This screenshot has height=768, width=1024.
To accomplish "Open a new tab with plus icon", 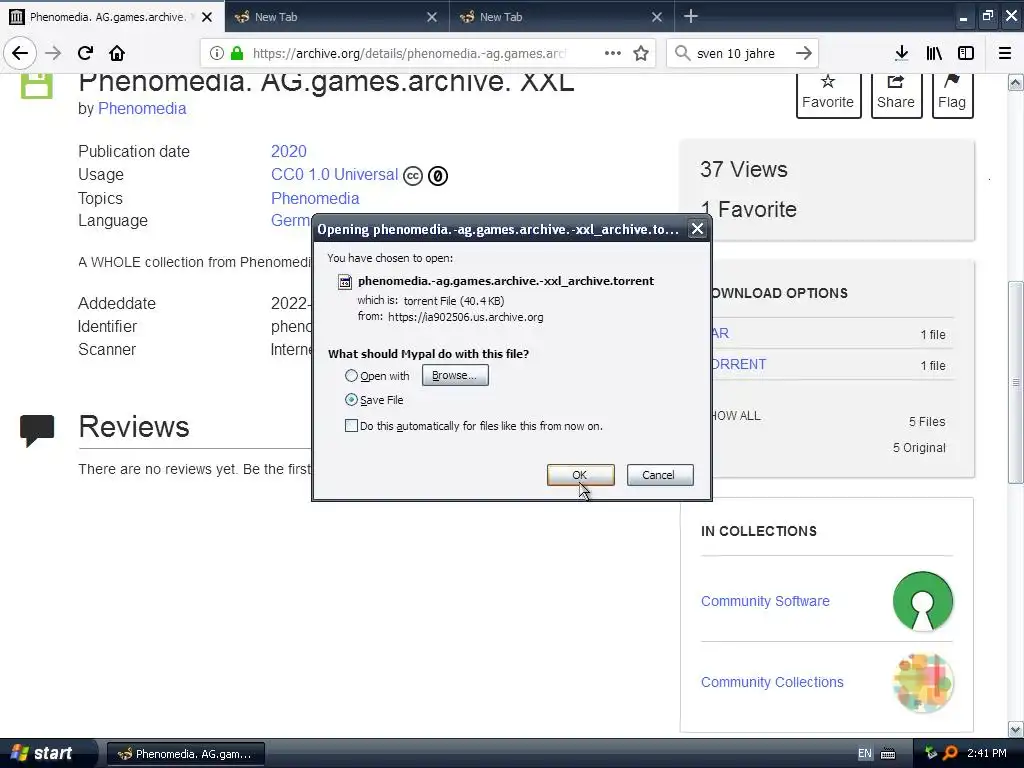I will click(x=691, y=16).
